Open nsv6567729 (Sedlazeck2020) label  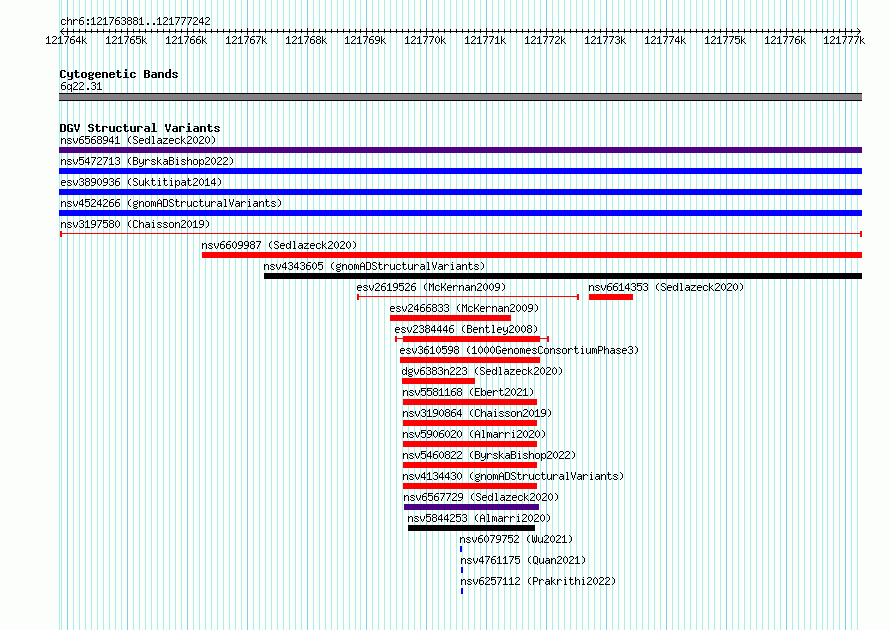coord(481,497)
